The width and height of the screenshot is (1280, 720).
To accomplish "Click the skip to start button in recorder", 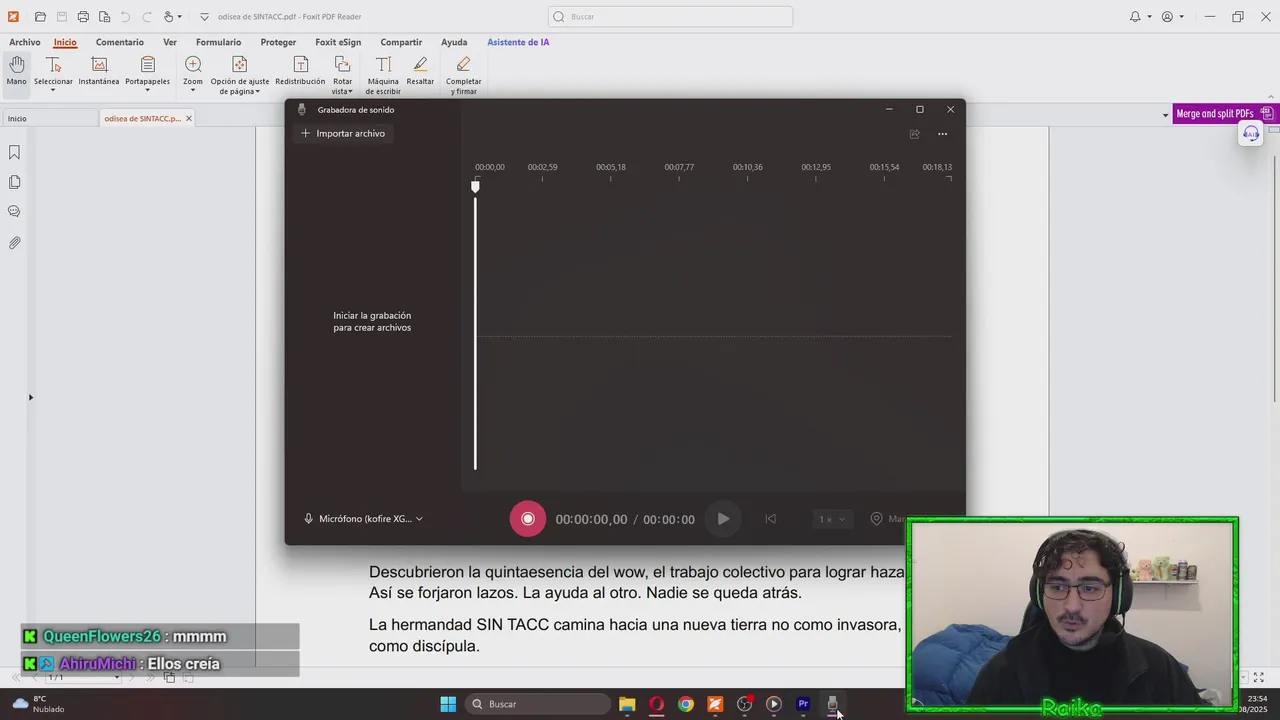I will (x=770, y=519).
